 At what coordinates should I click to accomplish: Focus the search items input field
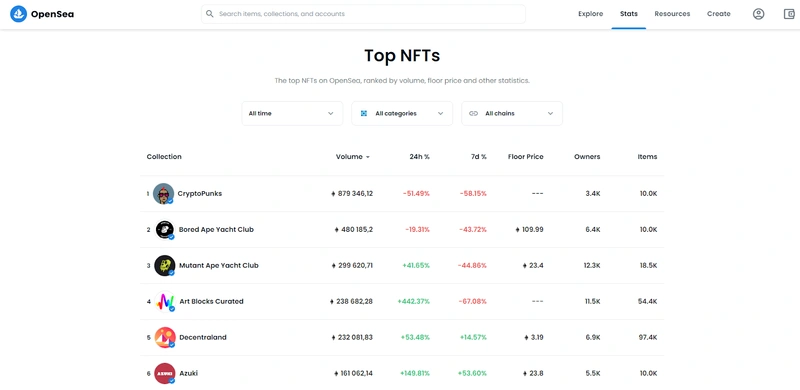[x=363, y=14]
